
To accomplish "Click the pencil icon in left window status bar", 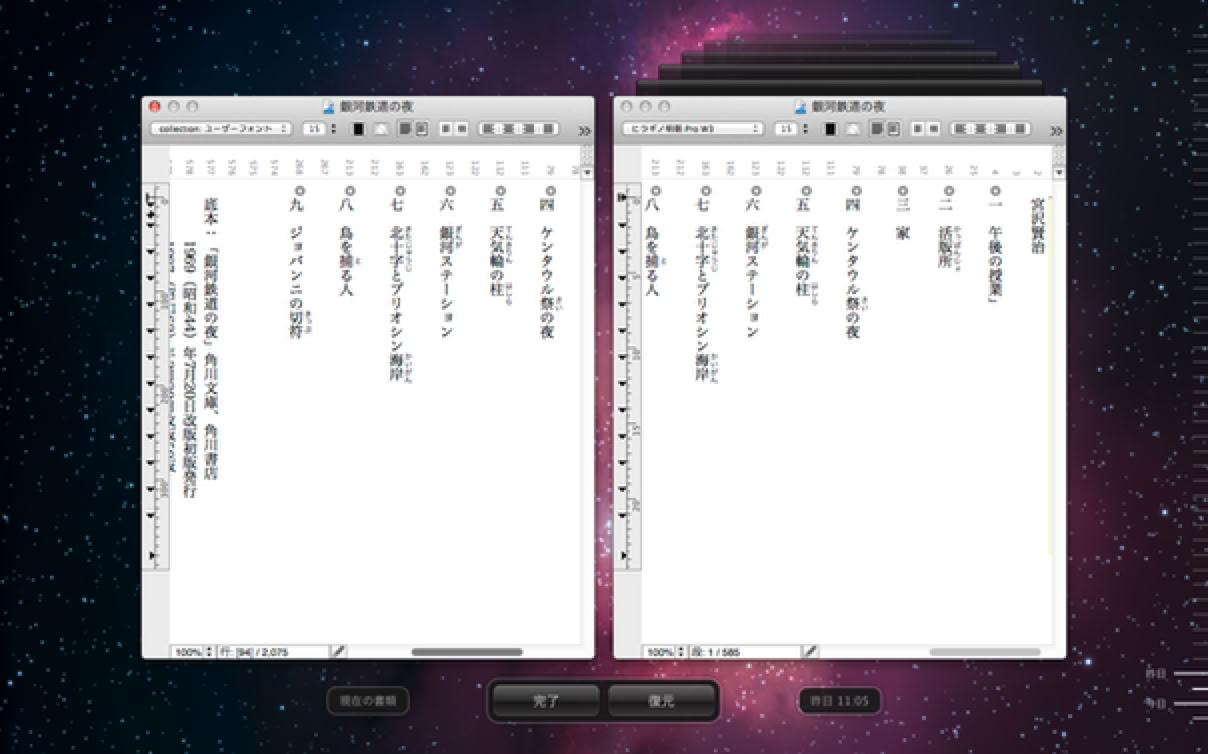I will click(338, 651).
